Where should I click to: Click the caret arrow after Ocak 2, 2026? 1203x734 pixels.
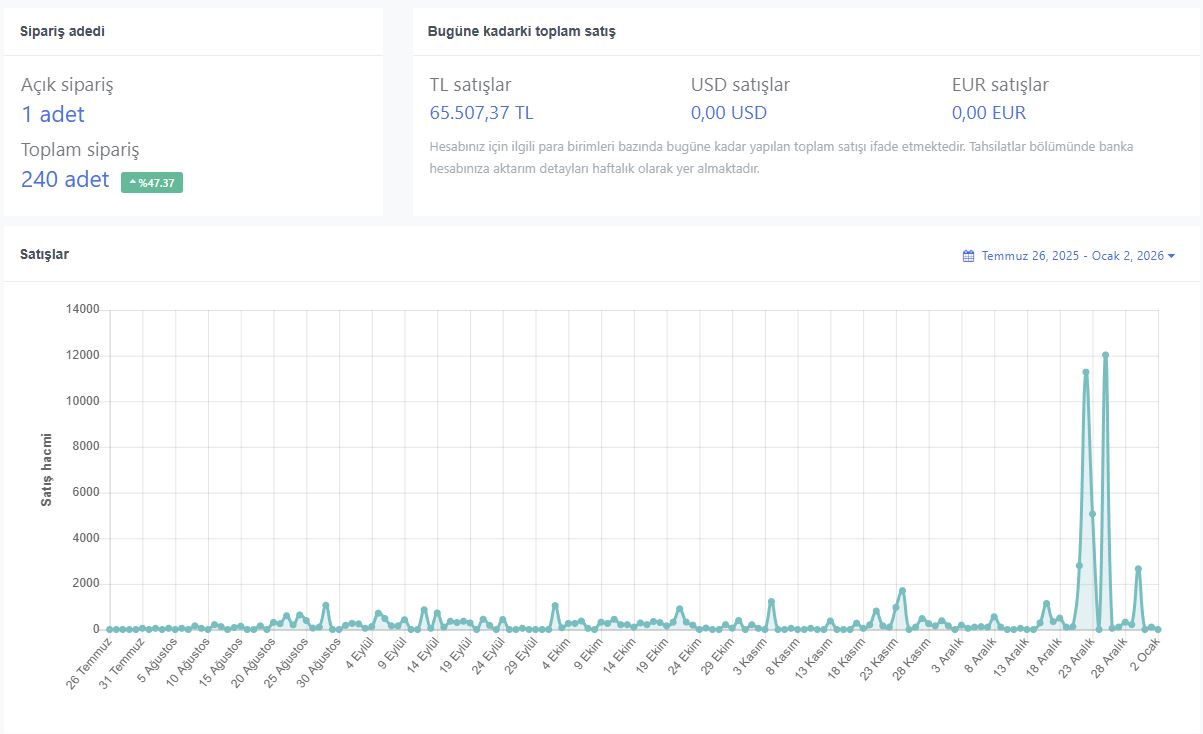pos(1171,256)
